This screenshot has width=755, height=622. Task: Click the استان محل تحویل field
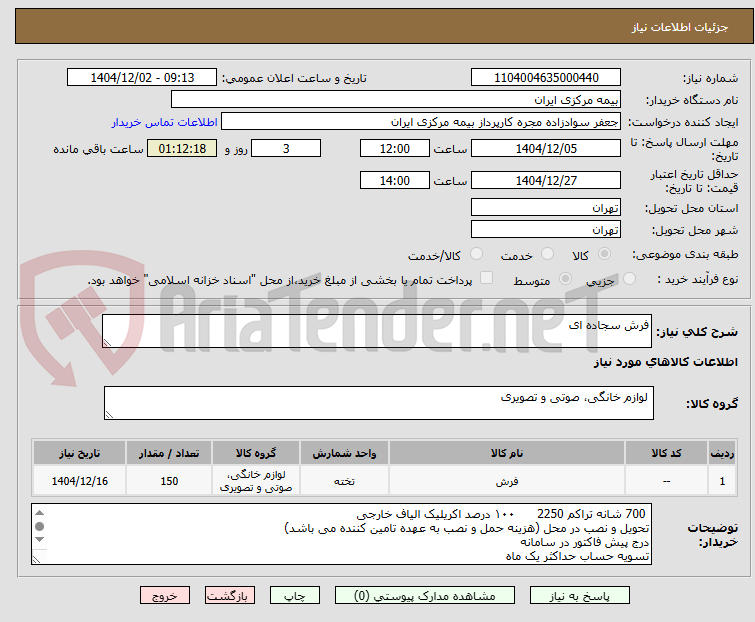coord(546,207)
